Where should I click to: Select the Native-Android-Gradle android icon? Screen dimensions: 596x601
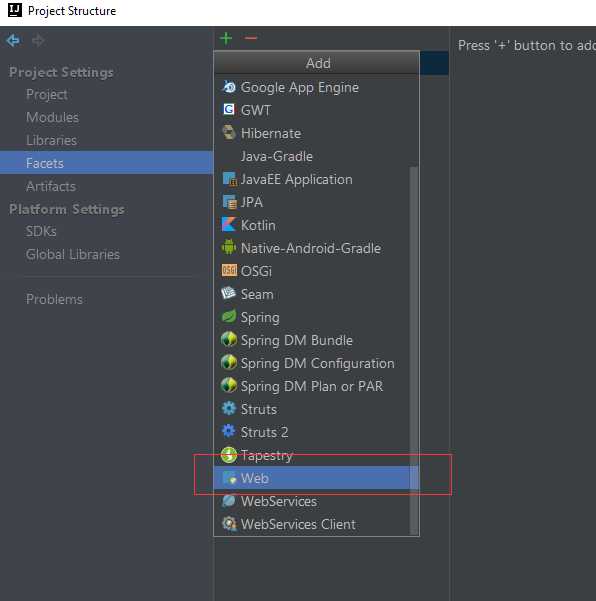coord(229,248)
